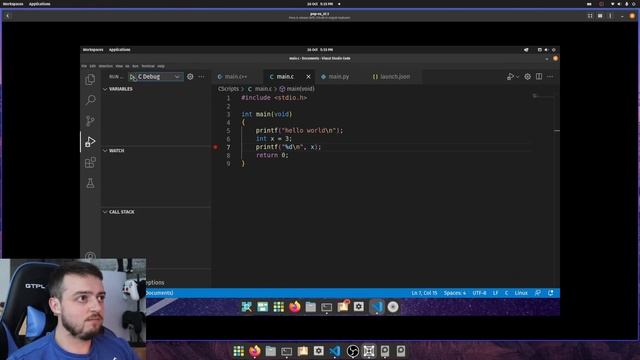Split the editor to the right
640x360 pixels.
click(539, 76)
